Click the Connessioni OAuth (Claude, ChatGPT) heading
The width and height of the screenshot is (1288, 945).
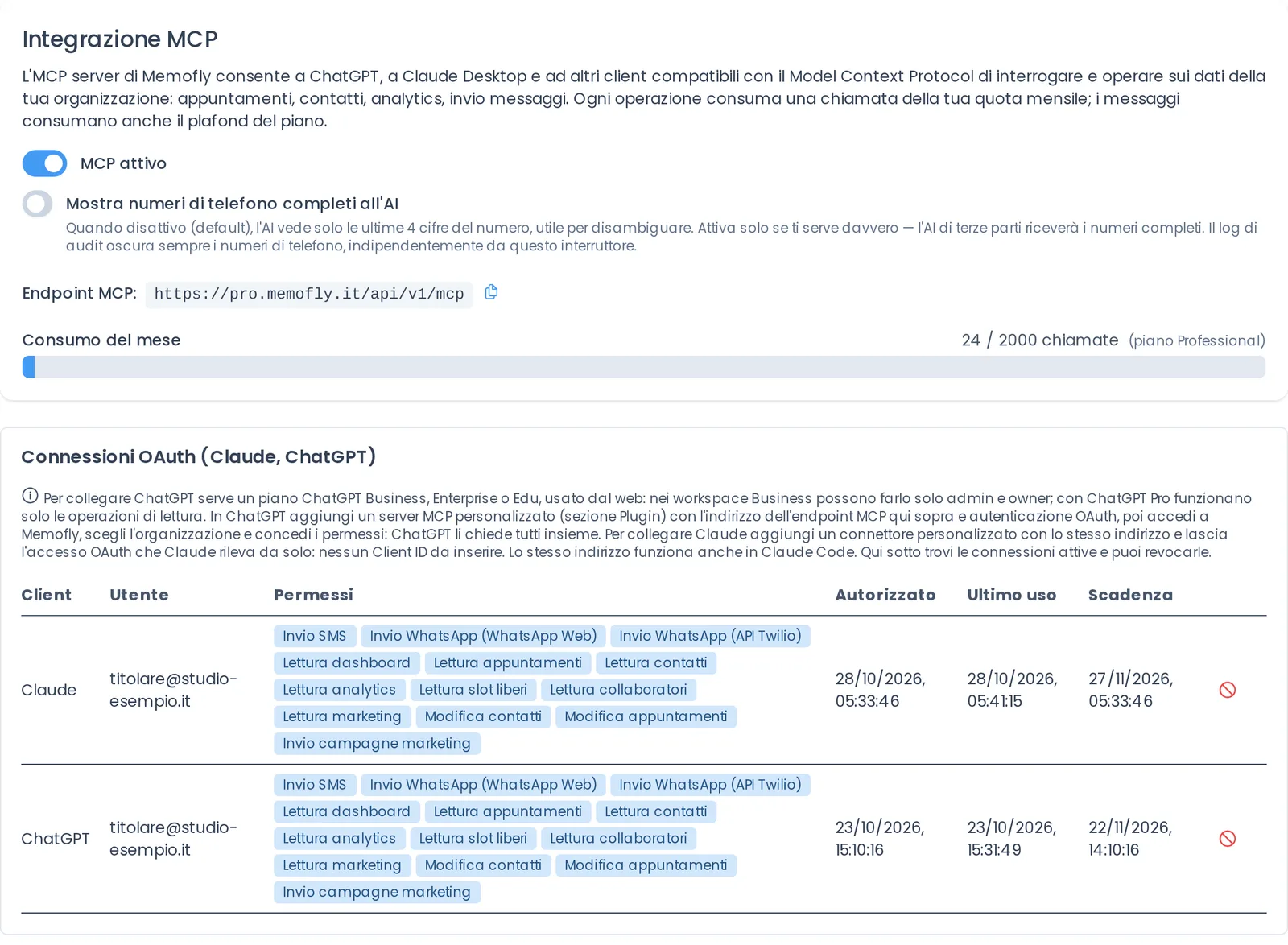tap(198, 456)
